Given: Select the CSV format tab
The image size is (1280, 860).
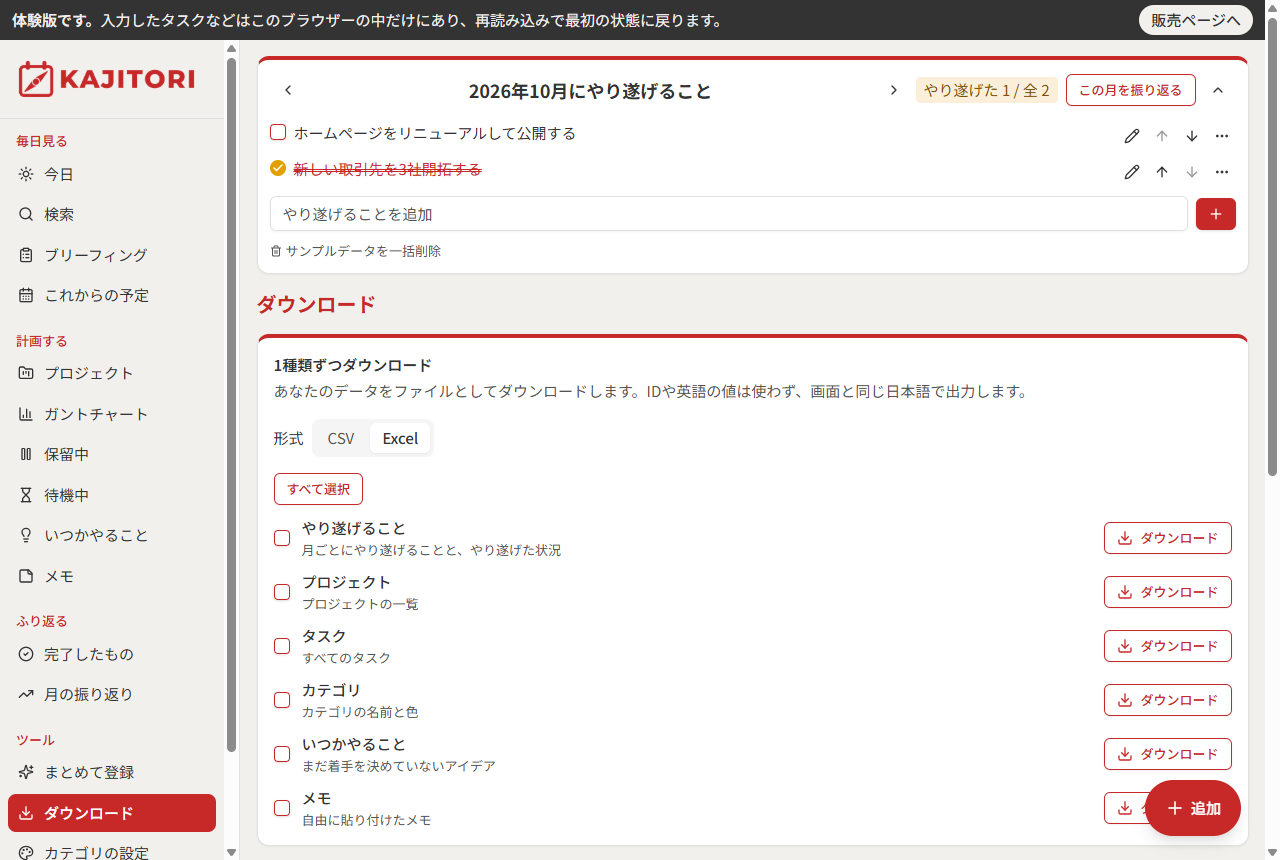Looking at the screenshot, I should point(341,438).
